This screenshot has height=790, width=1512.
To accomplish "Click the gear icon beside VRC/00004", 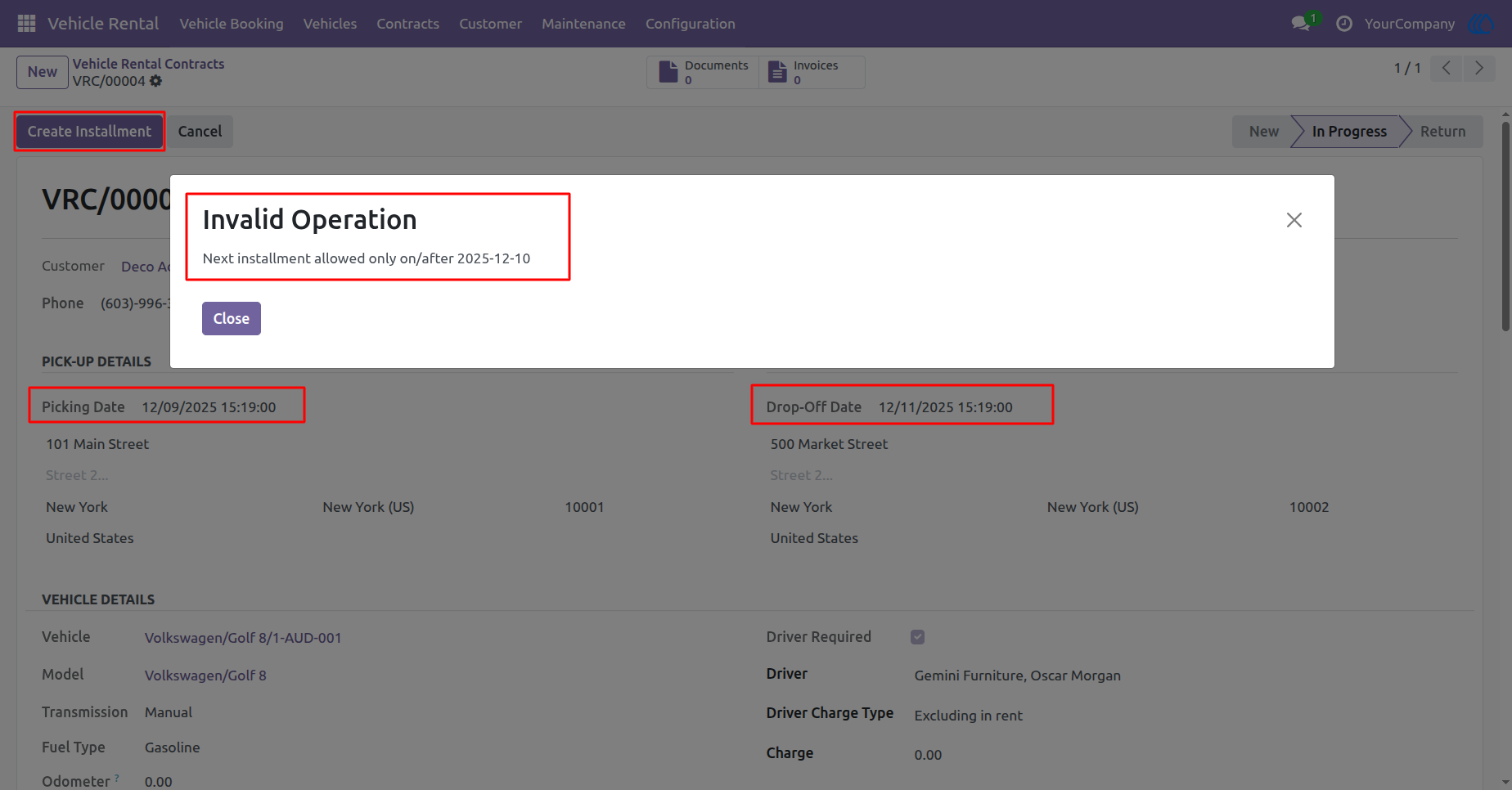I will pyautogui.click(x=155, y=81).
